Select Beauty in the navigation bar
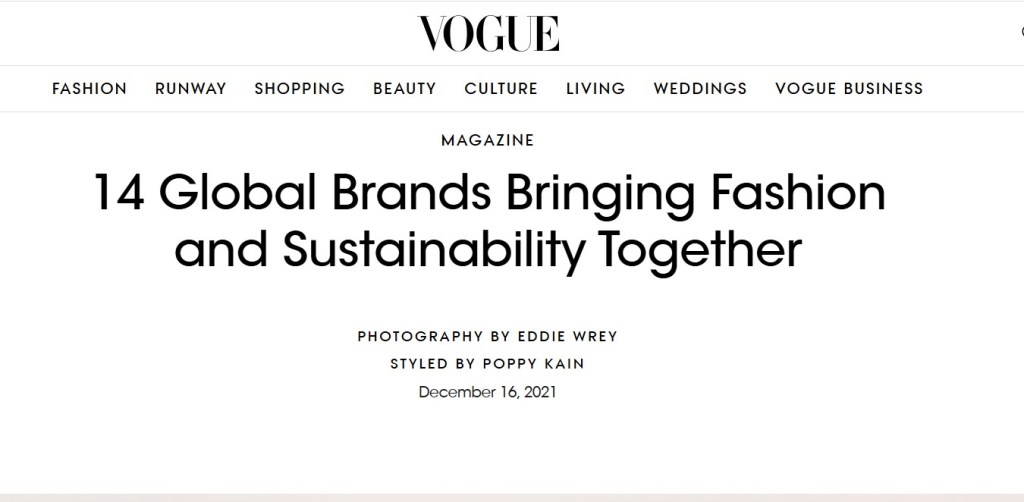1024x502 pixels. (404, 88)
